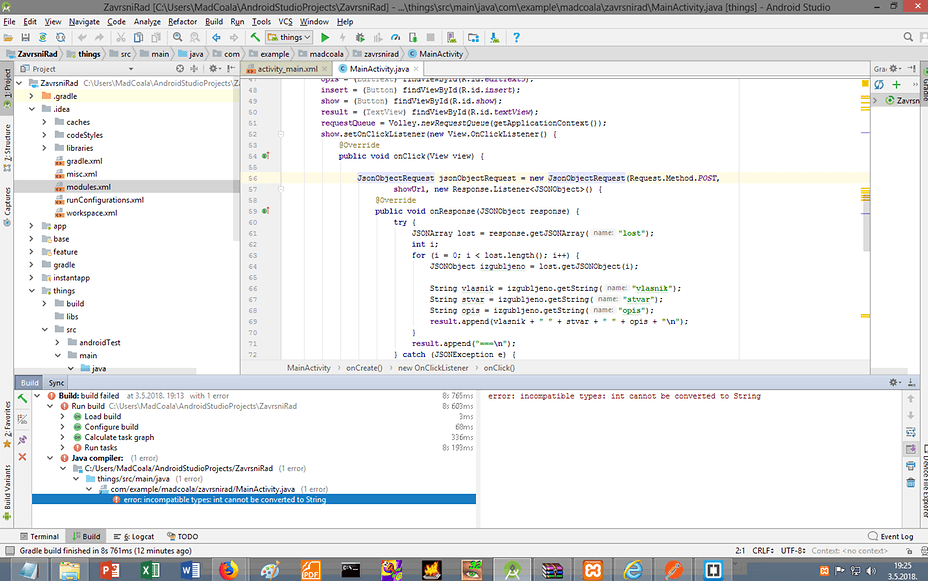Image resolution: width=928 pixels, height=581 pixels.
Task: Click the pin icon in Build panel sidebar
Action: 22,440
